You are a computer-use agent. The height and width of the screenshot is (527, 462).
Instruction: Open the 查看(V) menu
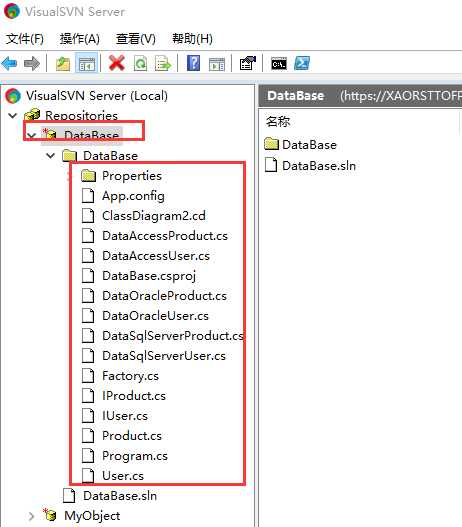click(136, 39)
